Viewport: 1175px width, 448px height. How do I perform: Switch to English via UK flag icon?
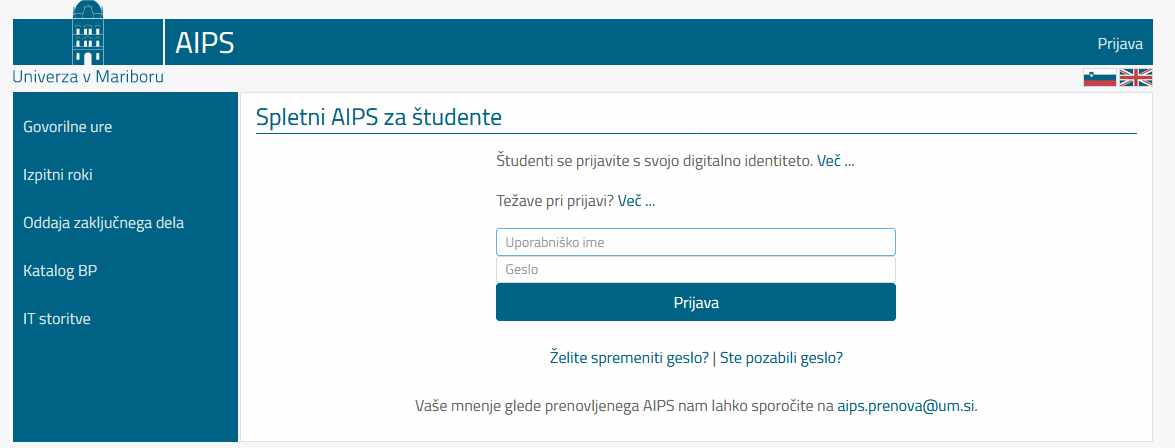(1135, 78)
